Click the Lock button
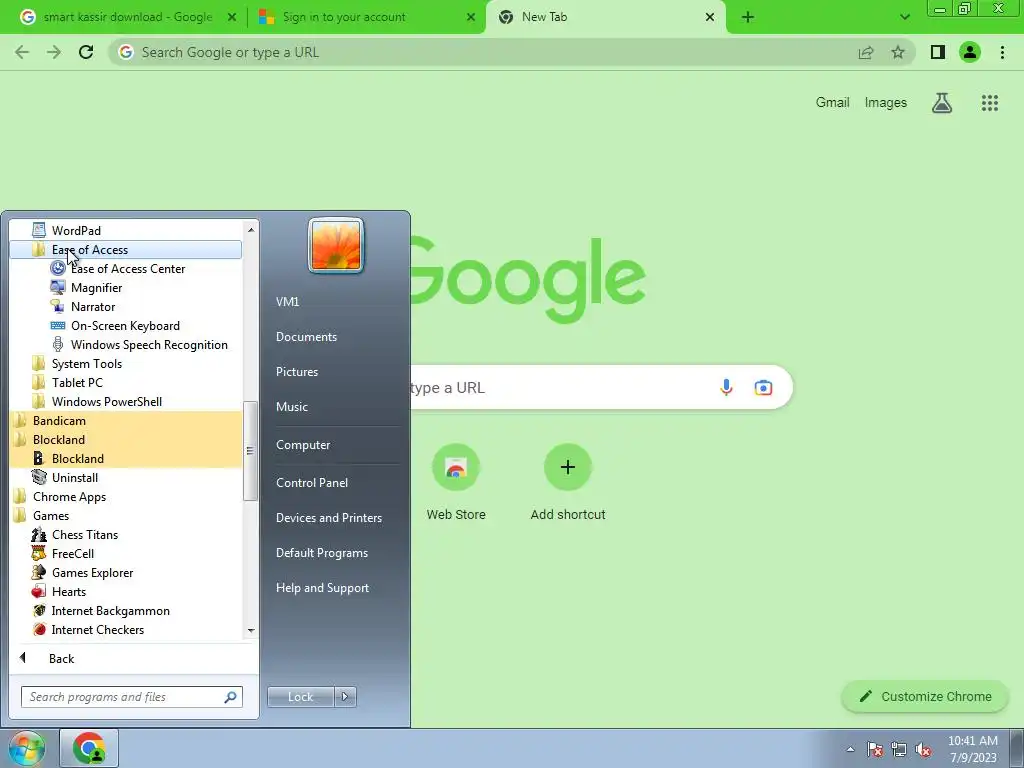This screenshot has width=1024, height=768. click(x=300, y=697)
